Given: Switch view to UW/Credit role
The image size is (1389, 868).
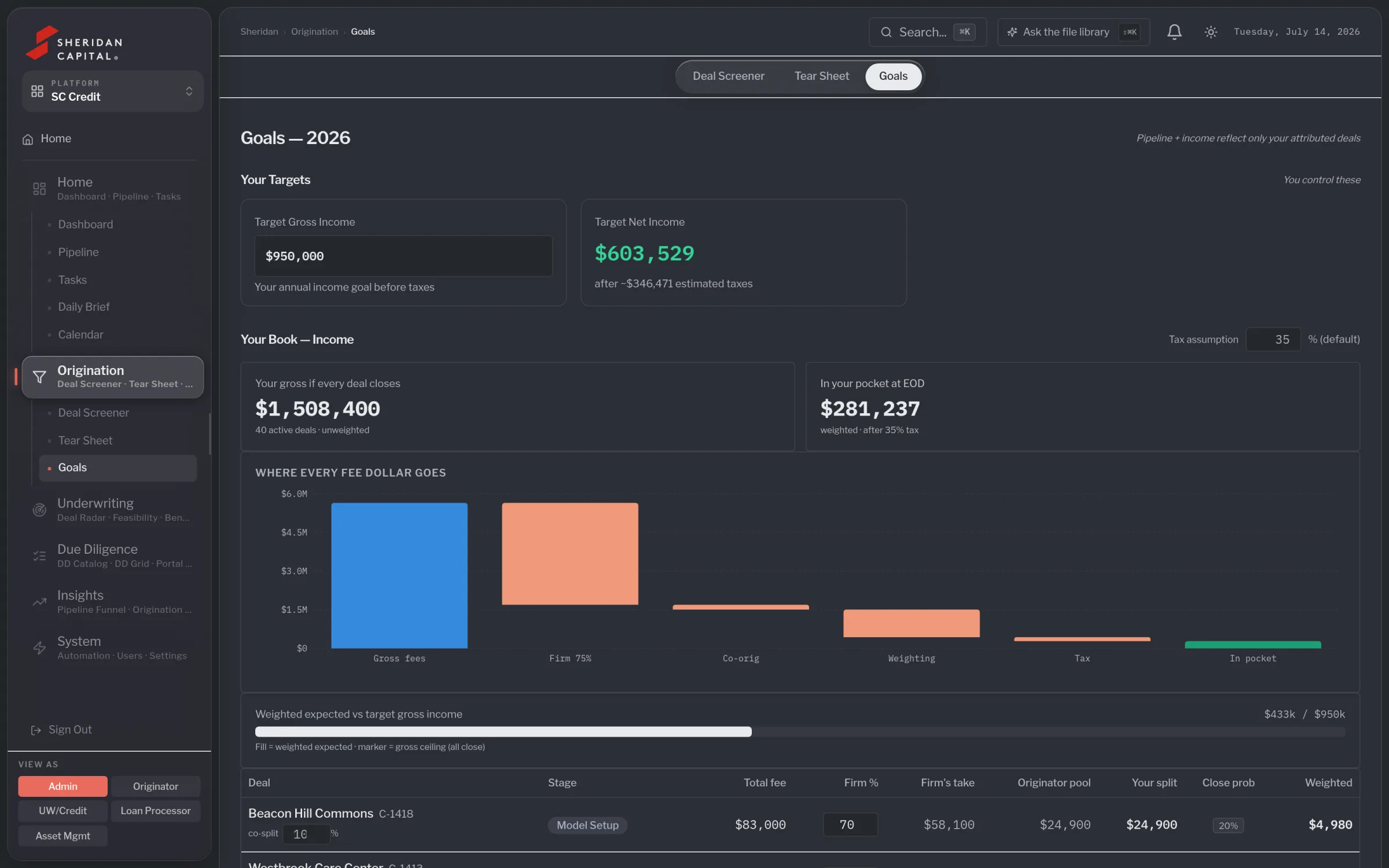Looking at the screenshot, I should point(63,811).
